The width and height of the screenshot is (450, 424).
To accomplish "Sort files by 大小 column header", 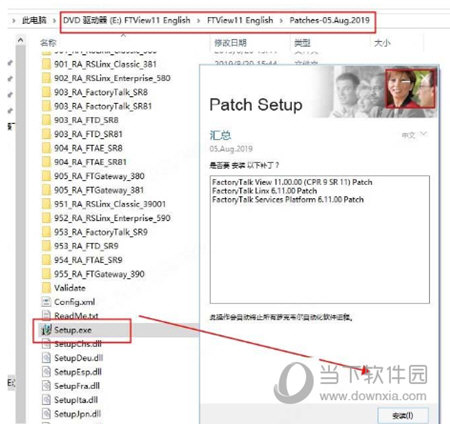I will [382, 43].
